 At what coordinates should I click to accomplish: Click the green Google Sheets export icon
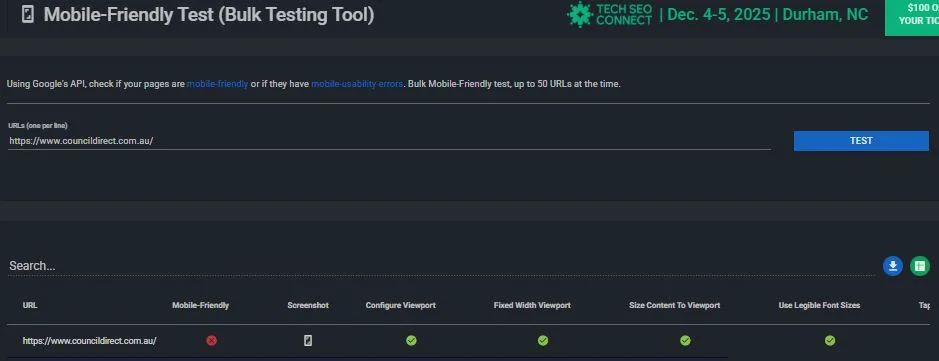[920, 266]
